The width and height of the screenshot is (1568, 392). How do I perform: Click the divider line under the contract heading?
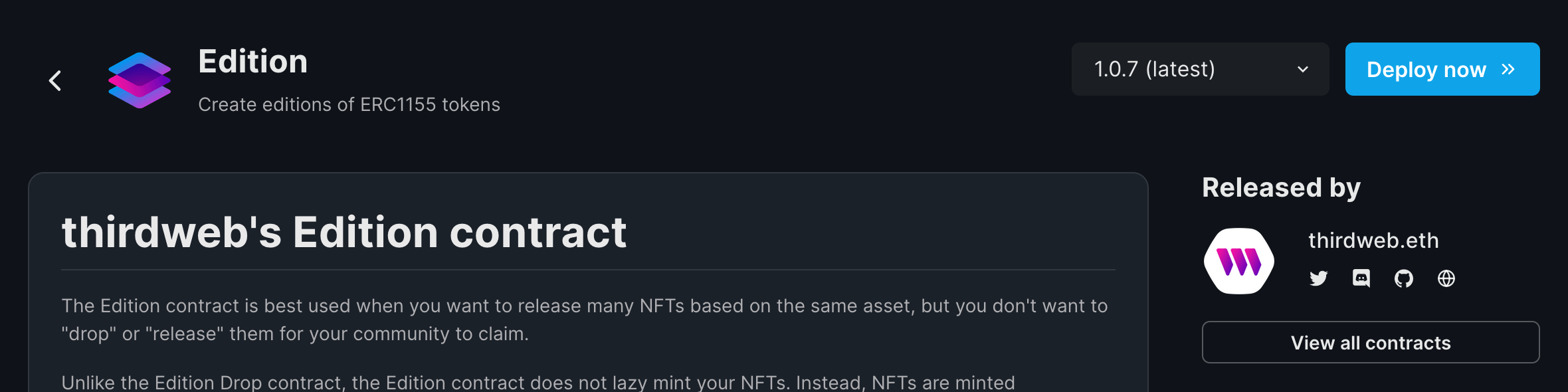click(x=588, y=270)
